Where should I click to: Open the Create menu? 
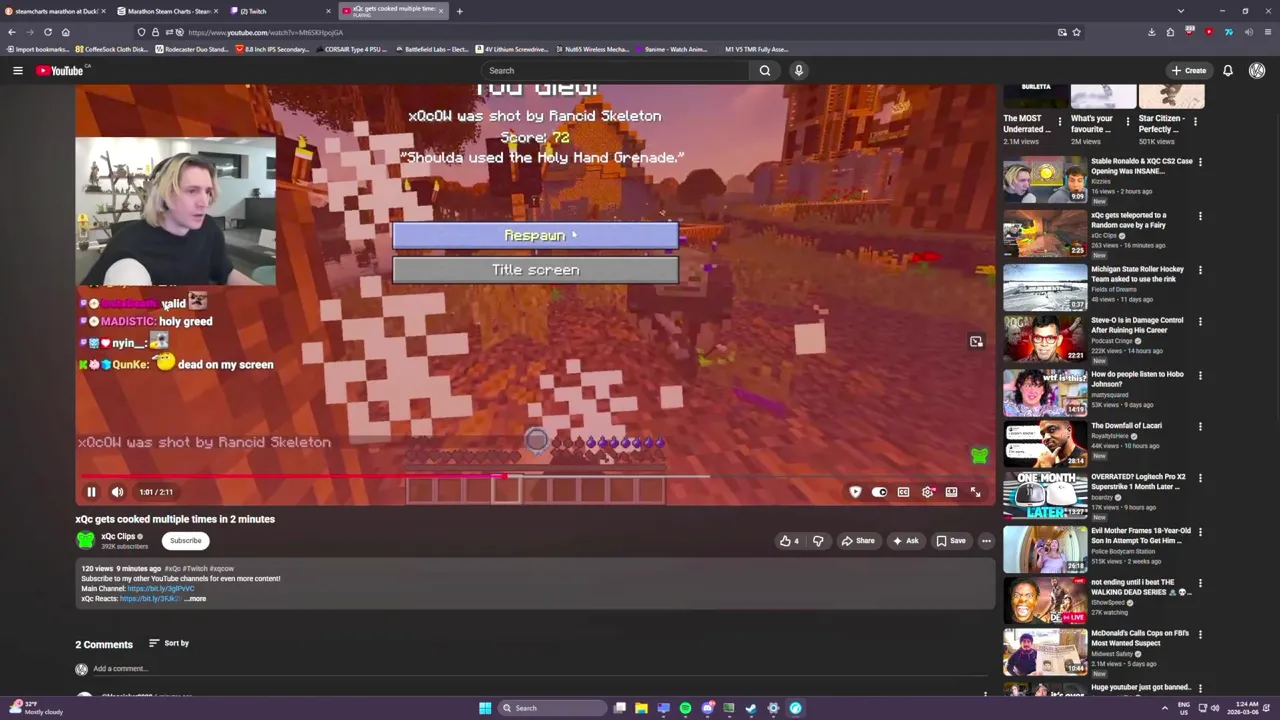tap(1189, 70)
